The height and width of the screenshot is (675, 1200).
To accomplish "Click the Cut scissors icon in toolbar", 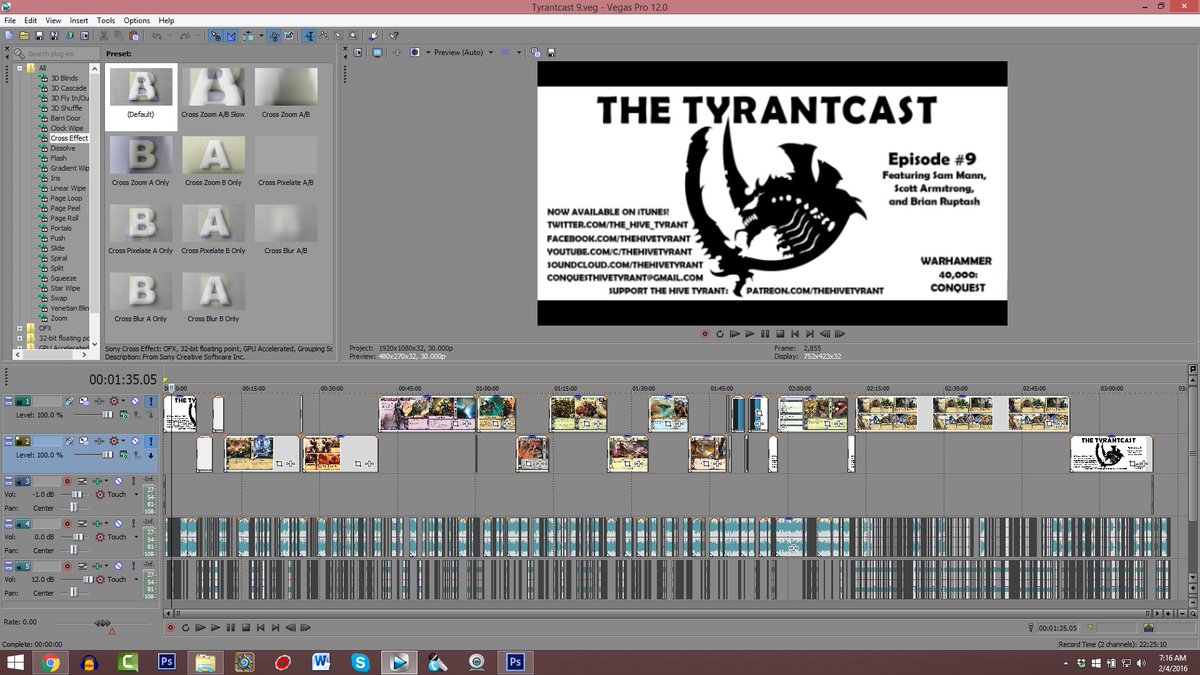I will coord(104,35).
